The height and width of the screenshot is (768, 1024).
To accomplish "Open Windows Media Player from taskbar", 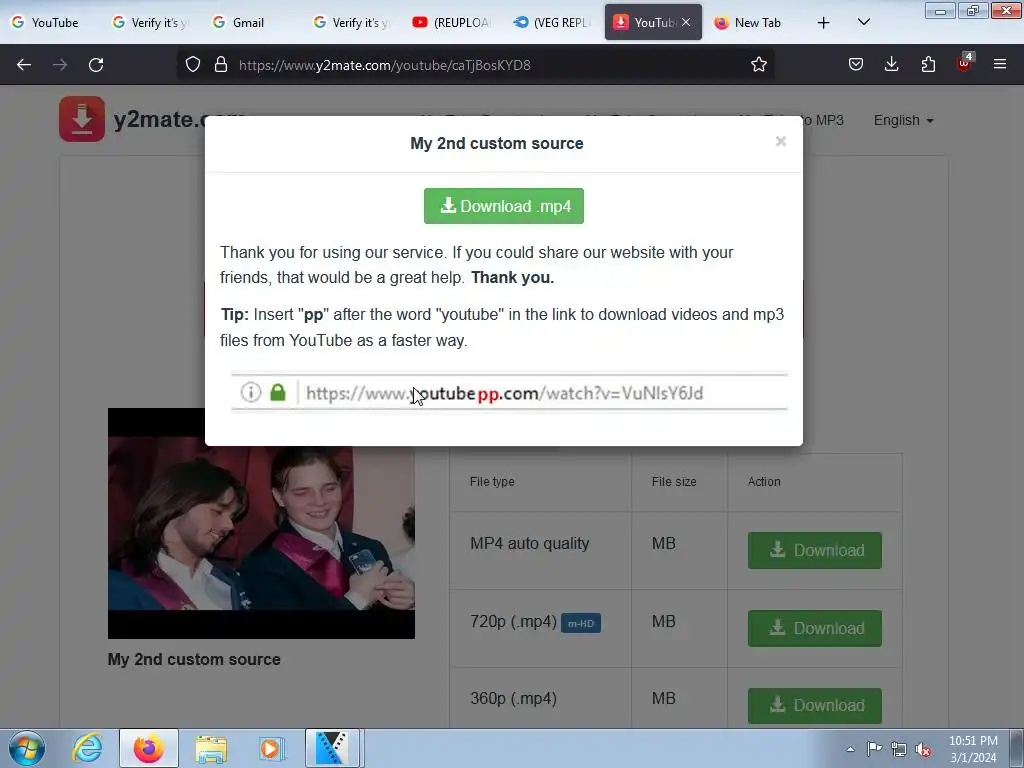I will [271, 749].
